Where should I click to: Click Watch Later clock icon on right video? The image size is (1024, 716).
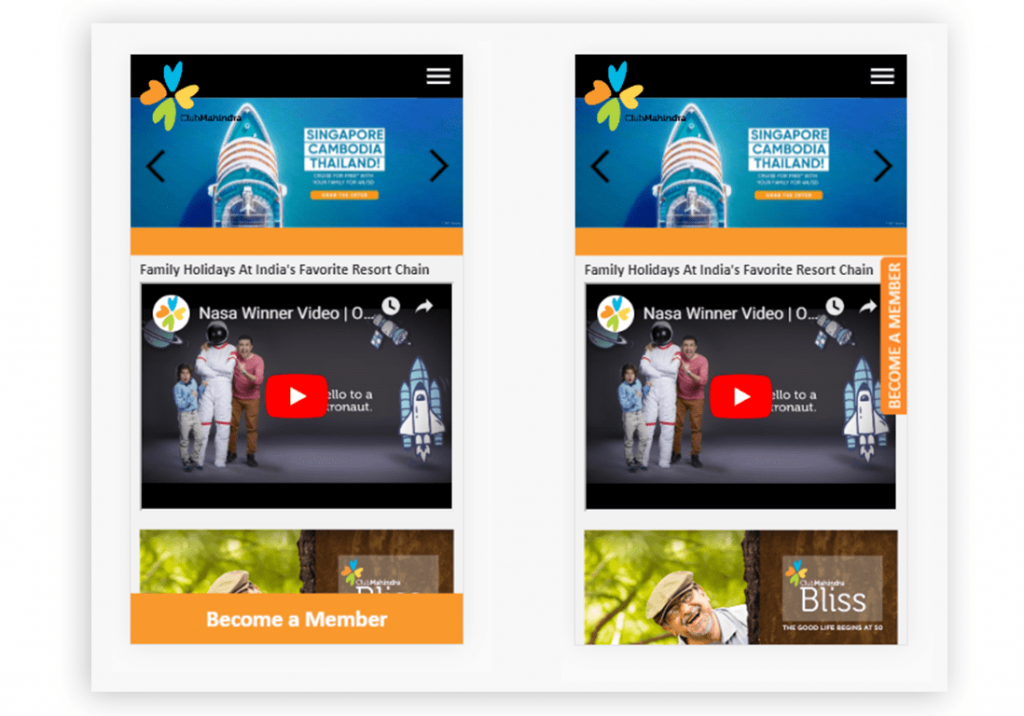click(x=834, y=306)
